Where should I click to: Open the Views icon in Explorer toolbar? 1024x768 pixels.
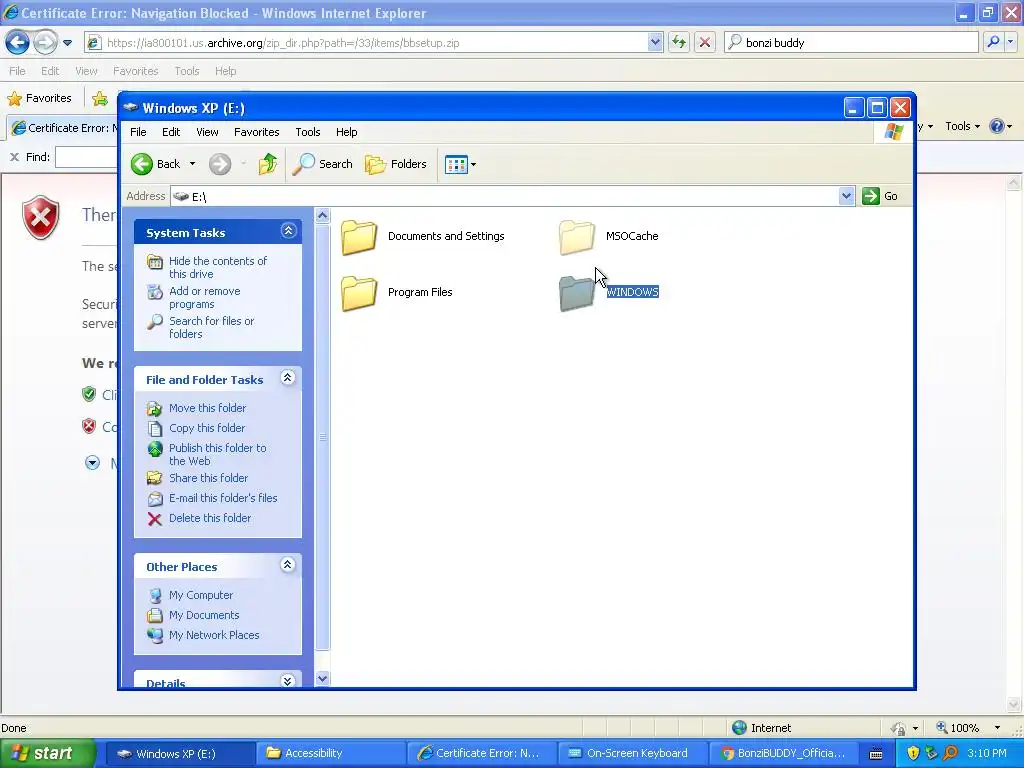point(456,165)
